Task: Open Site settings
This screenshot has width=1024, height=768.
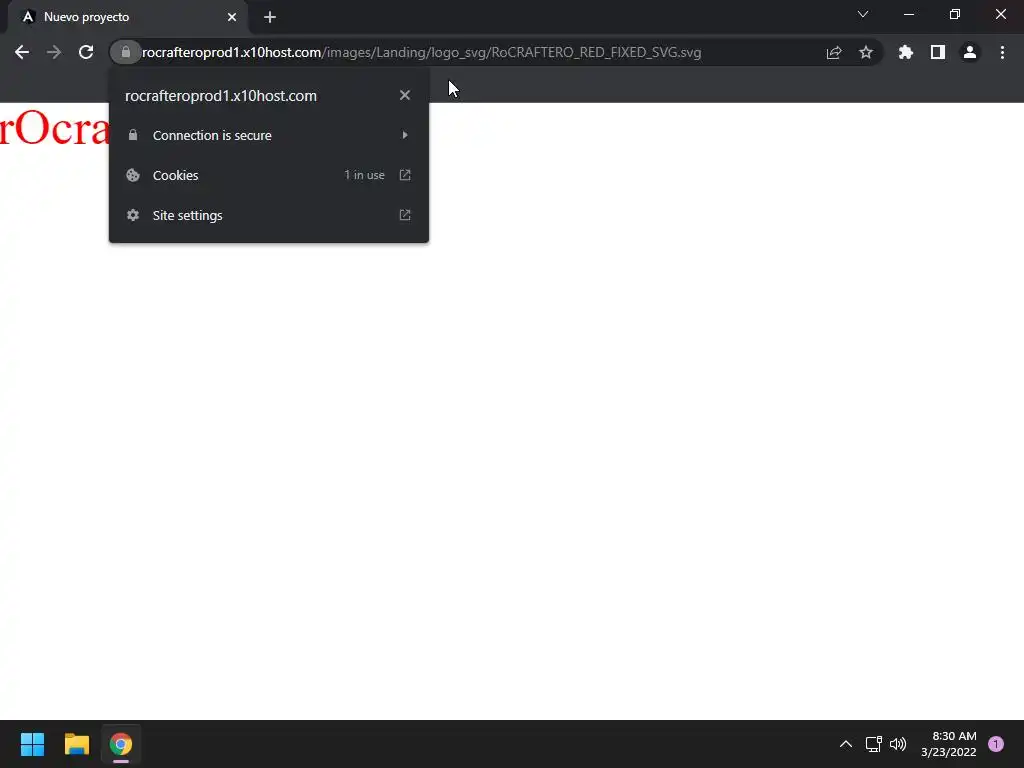Action: pyautogui.click(x=268, y=215)
